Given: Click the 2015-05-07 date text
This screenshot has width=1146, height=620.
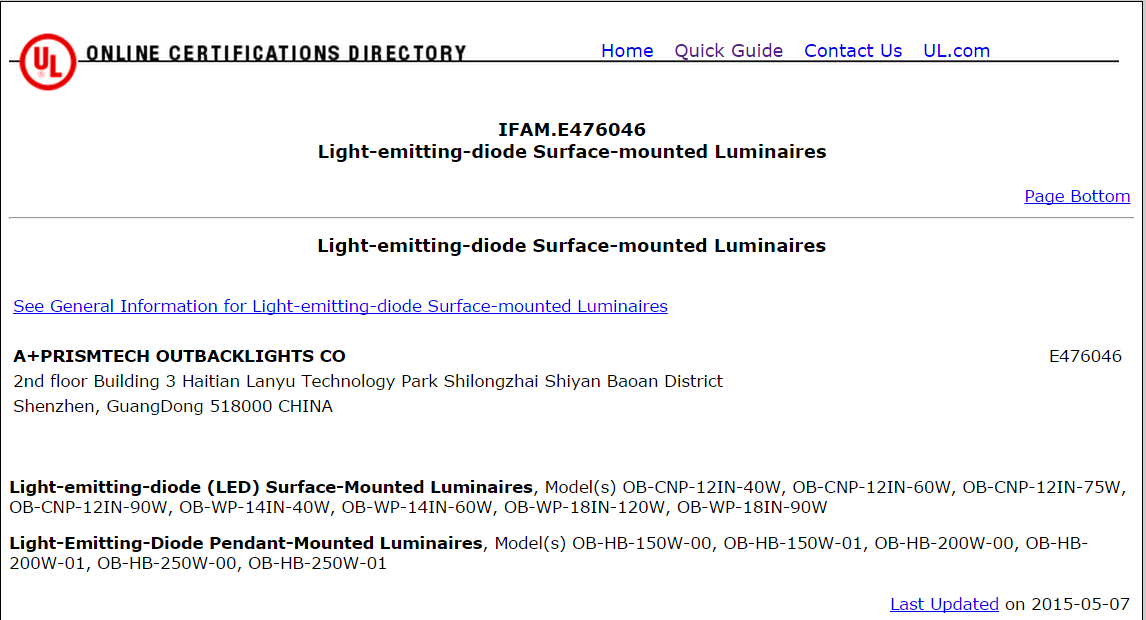Looking at the screenshot, I should tap(1080, 604).
